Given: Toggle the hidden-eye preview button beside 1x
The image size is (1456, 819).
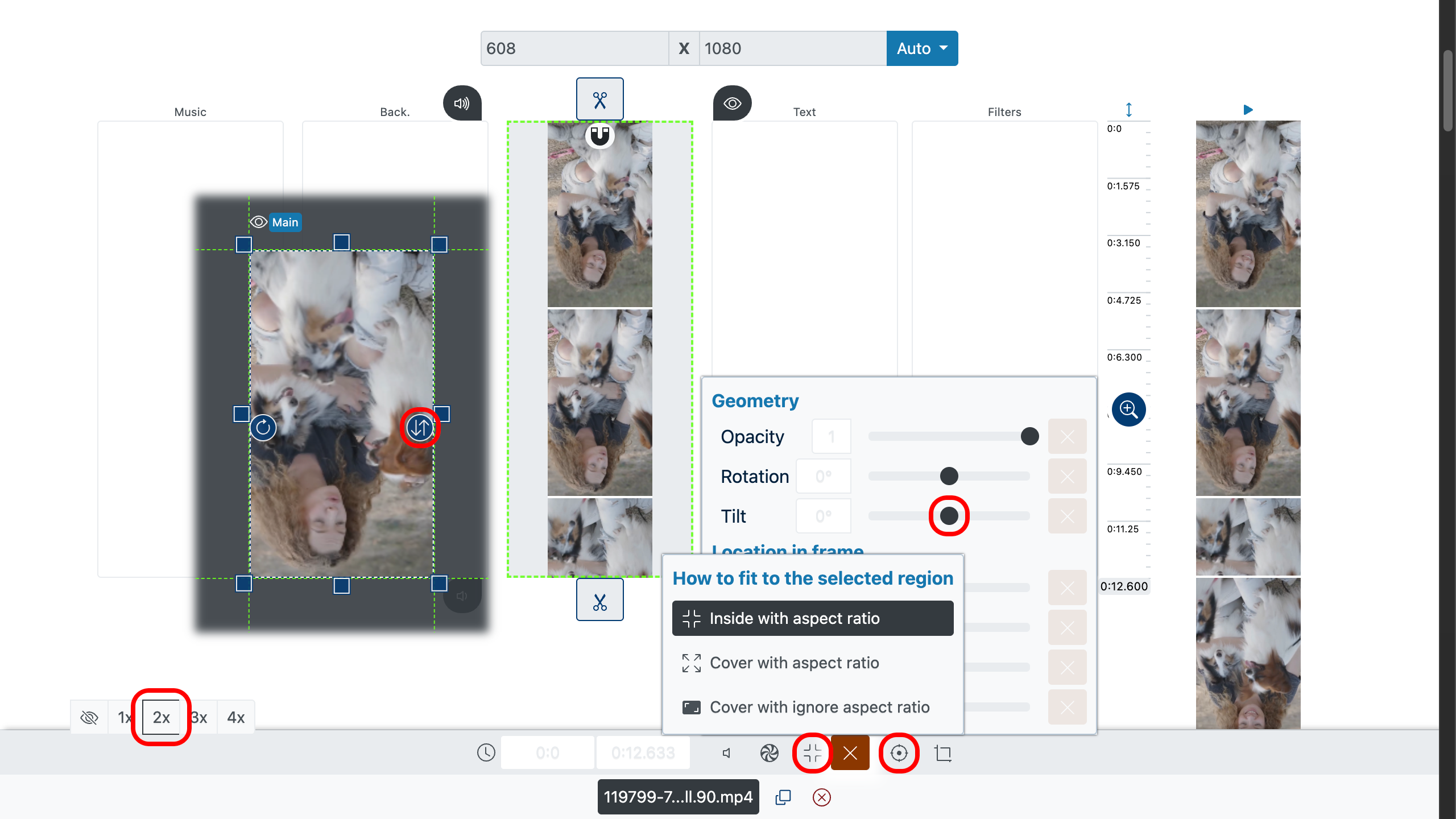Looking at the screenshot, I should pos(89,717).
